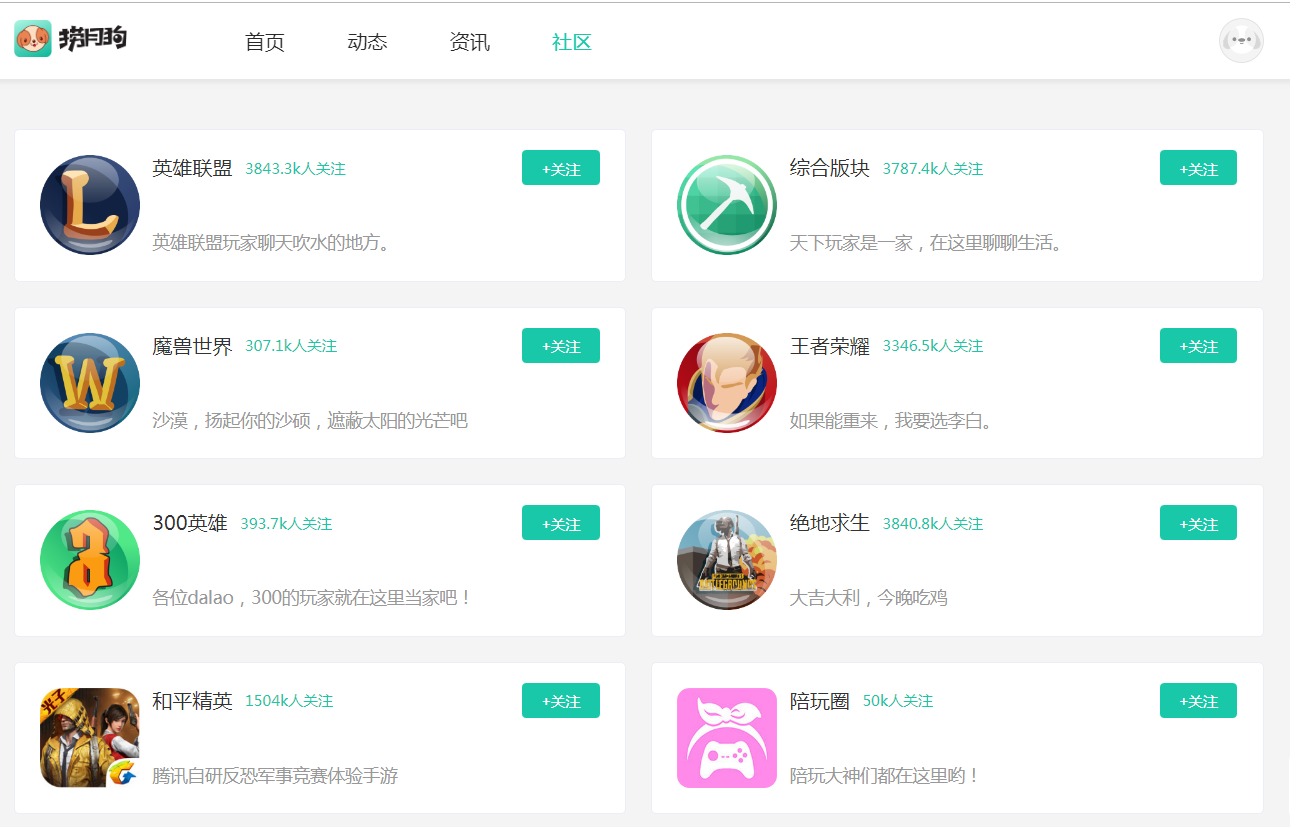The image size is (1290, 827).
Task: Click the 3843.3k人关注 follower count
Action: click(295, 169)
